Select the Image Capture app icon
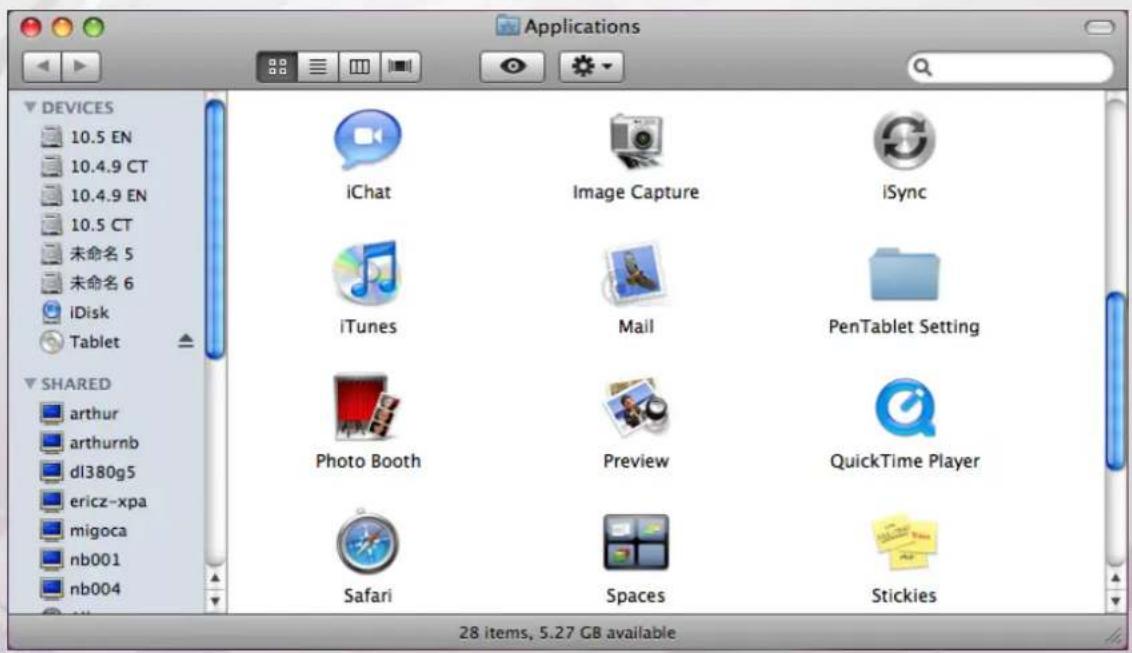 pos(635,140)
